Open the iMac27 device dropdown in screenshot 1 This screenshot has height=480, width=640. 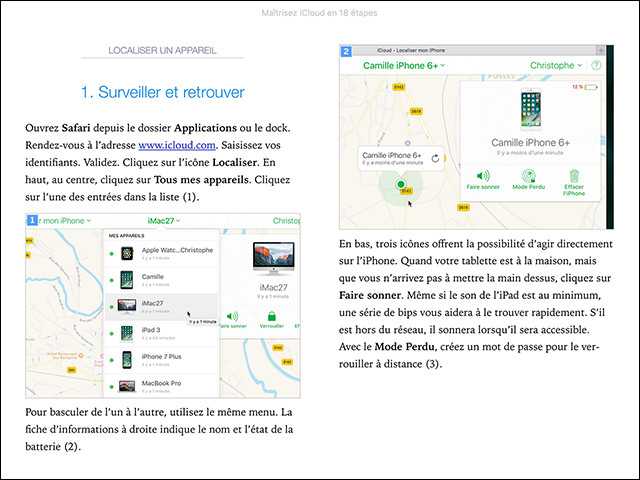click(164, 221)
